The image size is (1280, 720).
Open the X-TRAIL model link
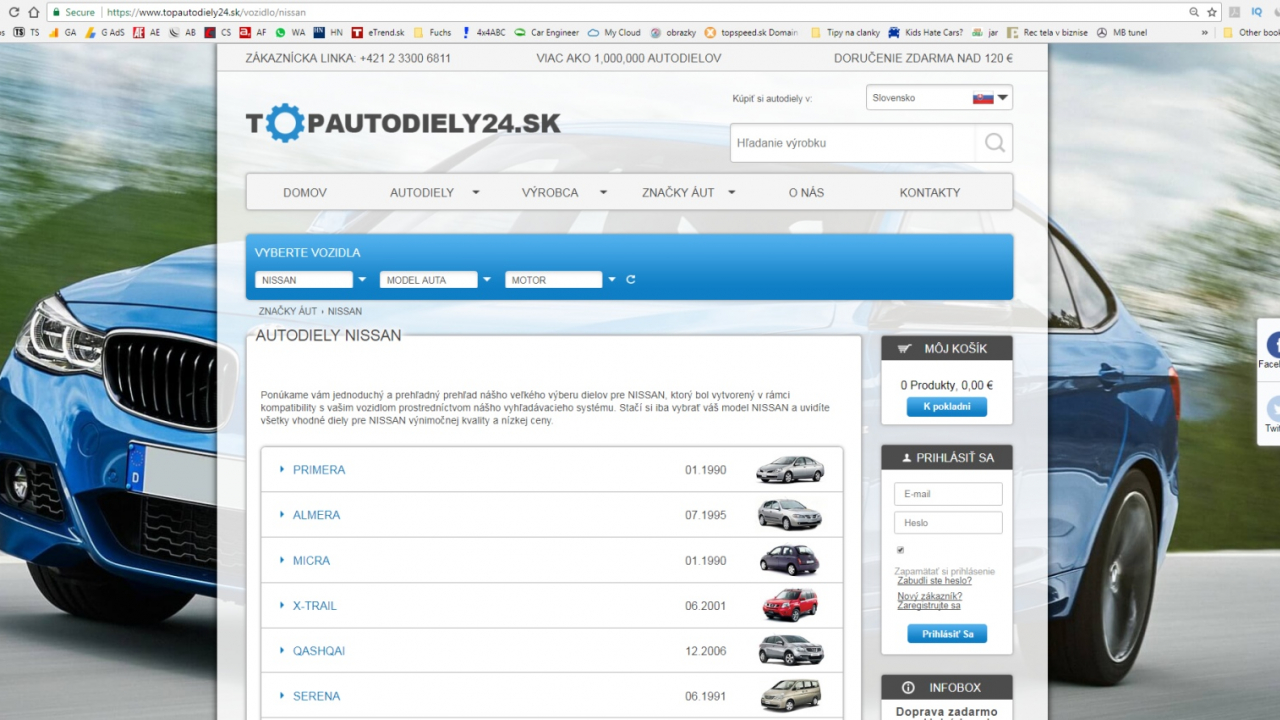click(314, 606)
